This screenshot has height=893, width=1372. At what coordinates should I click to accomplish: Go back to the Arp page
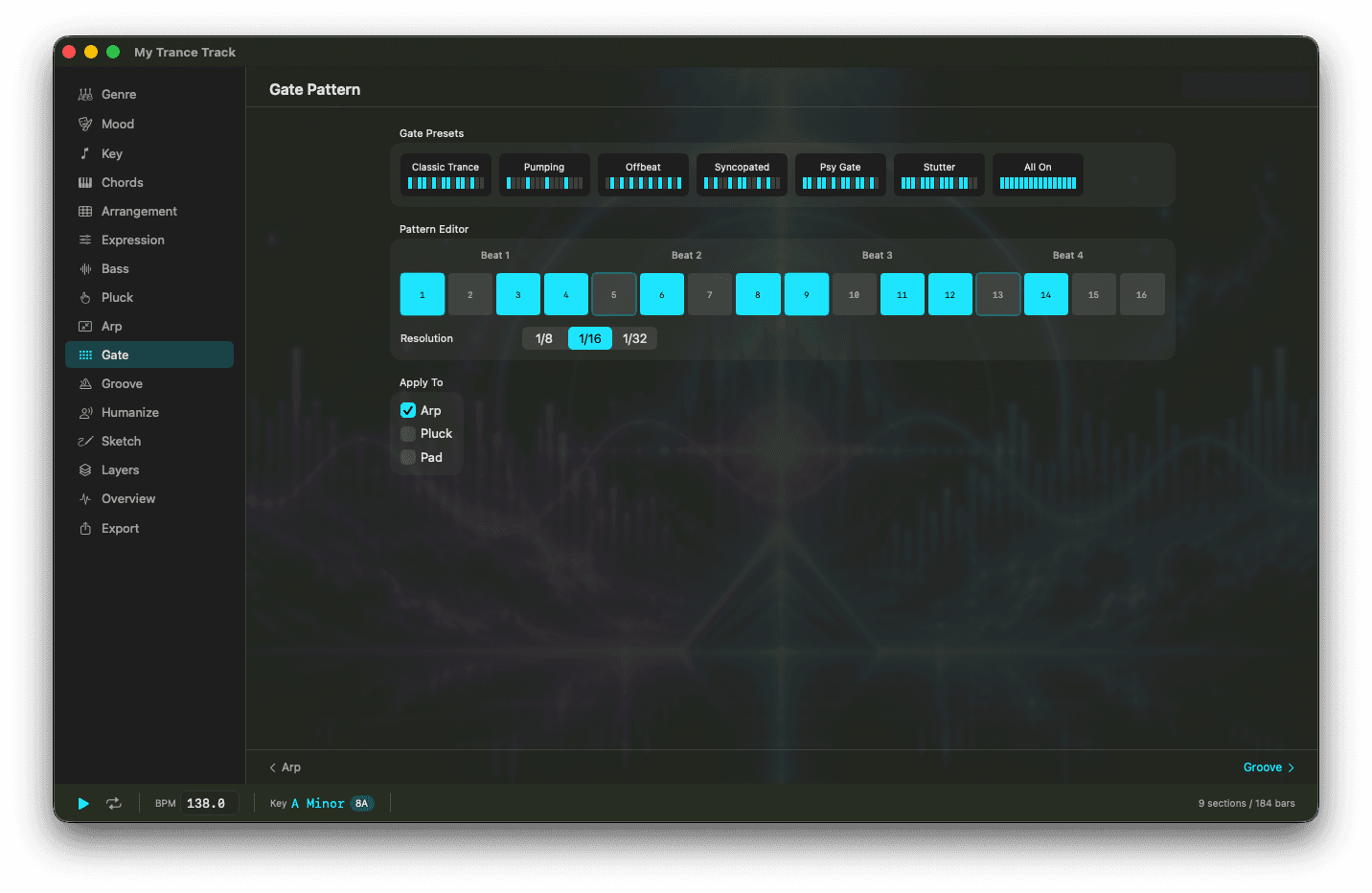(x=286, y=767)
